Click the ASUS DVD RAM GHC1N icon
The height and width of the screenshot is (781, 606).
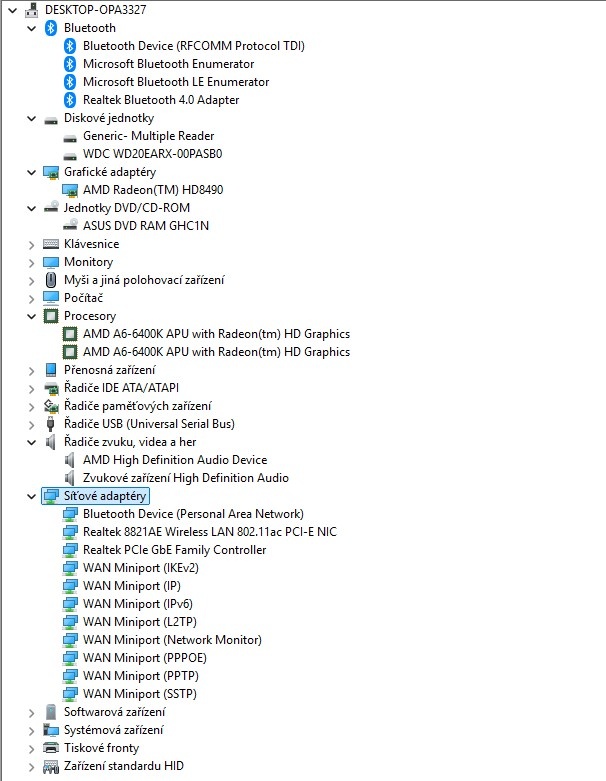coord(70,225)
